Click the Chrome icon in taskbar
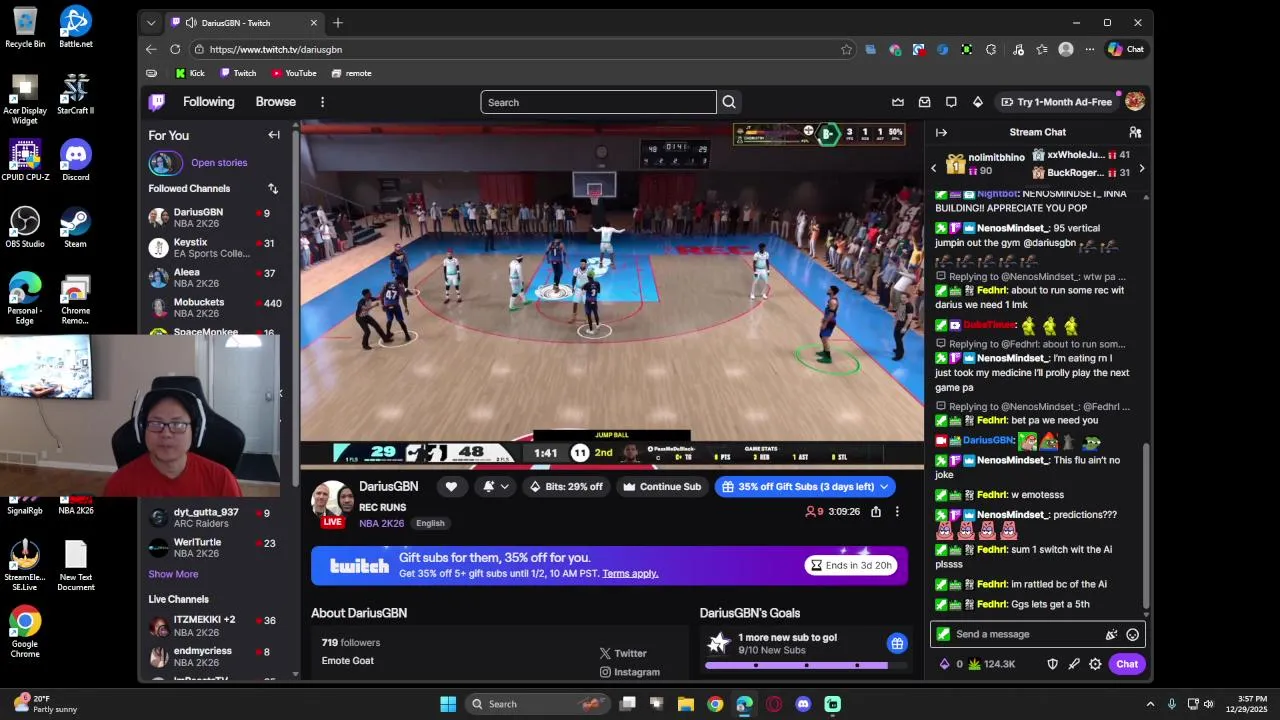This screenshot has width=1280, height=720. (x=715, y=704)
